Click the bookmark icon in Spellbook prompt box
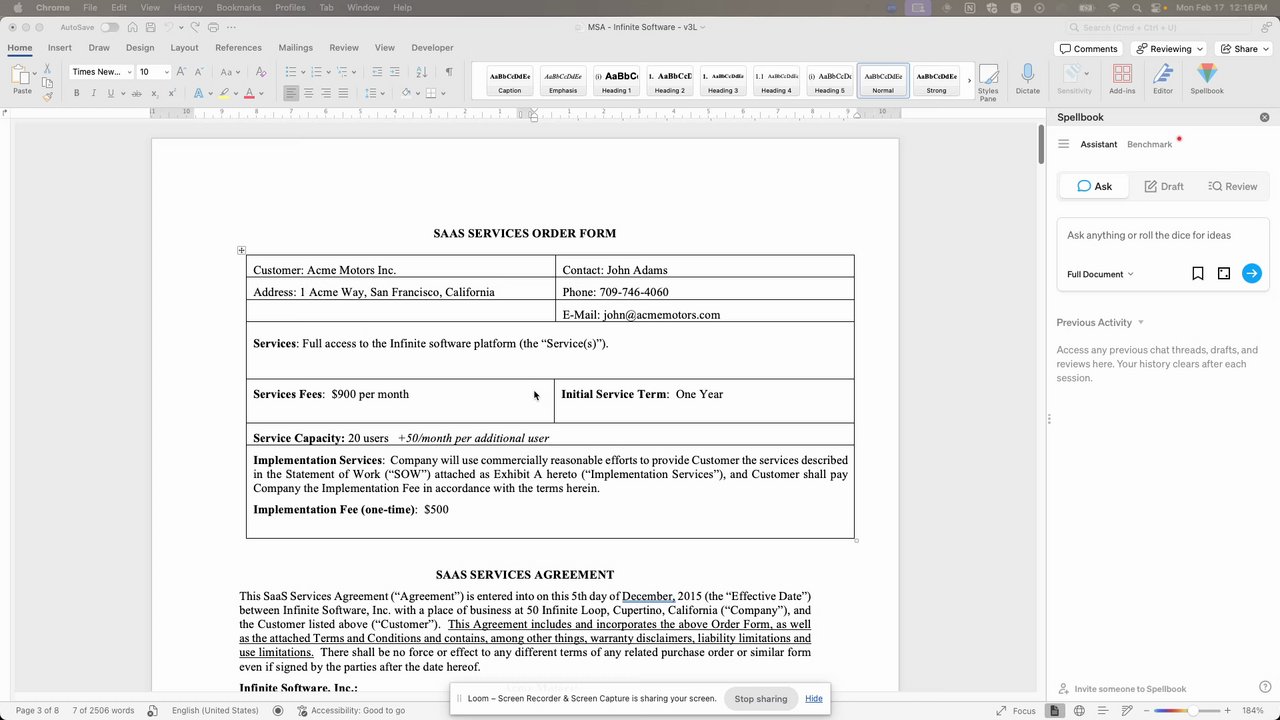 (x=1198, y=273)
